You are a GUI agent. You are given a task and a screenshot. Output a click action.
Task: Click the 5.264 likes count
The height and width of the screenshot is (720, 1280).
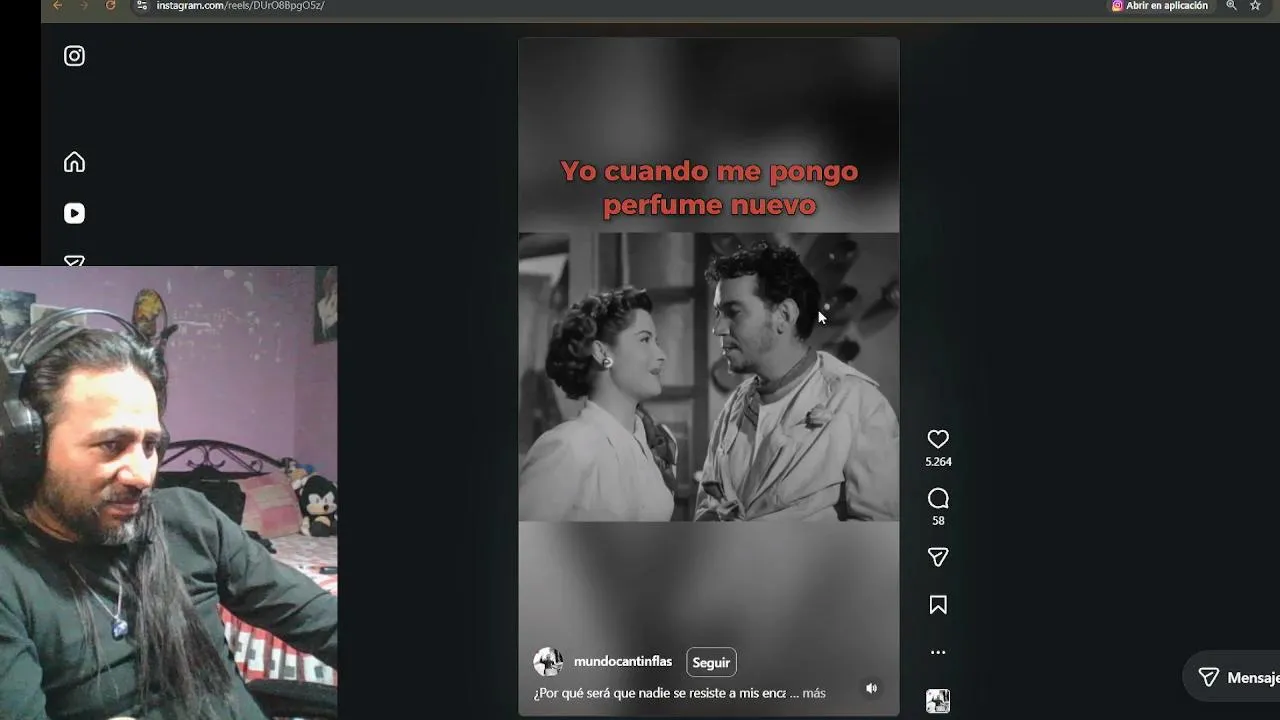tap(938, 462)
